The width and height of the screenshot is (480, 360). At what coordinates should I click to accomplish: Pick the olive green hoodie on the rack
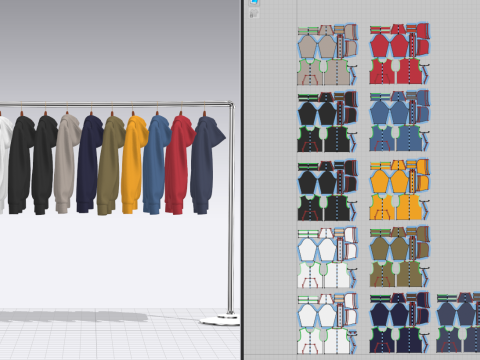point(110,165)
